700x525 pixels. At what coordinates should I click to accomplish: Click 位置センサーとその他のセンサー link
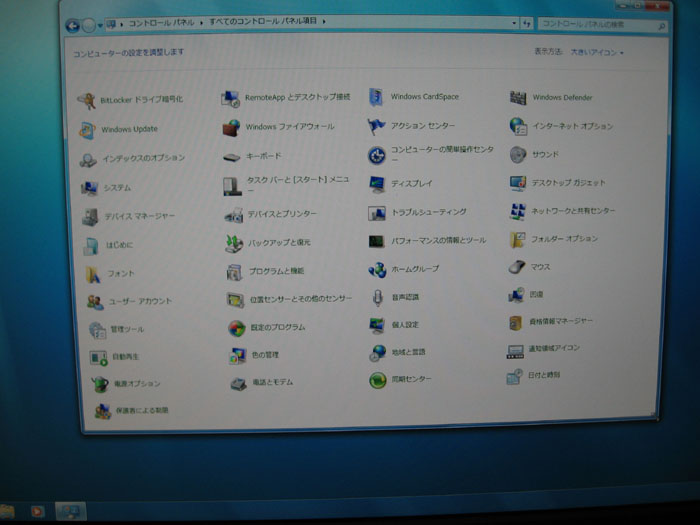301,299
